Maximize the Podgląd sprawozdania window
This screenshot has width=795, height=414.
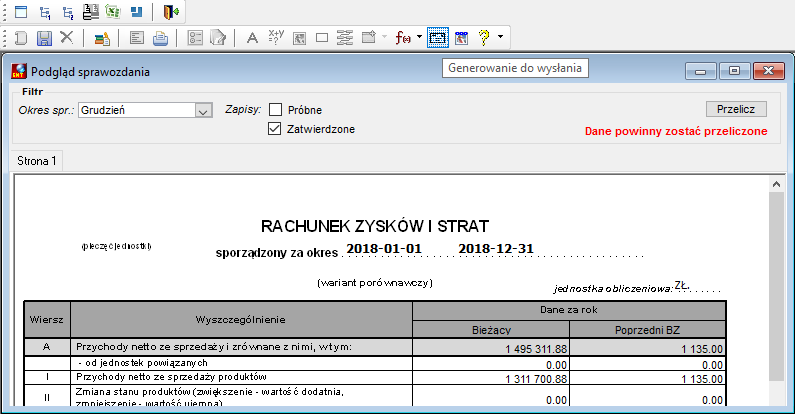tap(734, 71)
